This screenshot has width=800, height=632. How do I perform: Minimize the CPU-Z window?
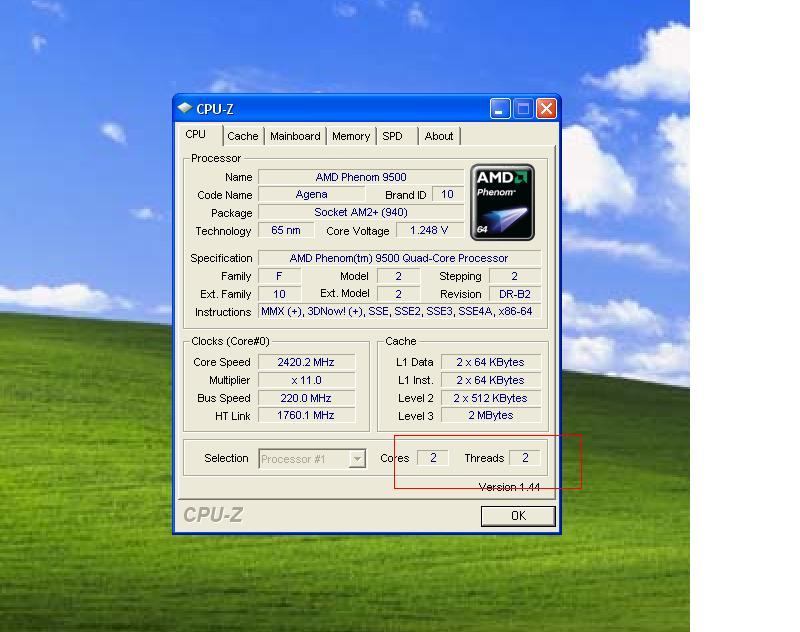[500, 109]
